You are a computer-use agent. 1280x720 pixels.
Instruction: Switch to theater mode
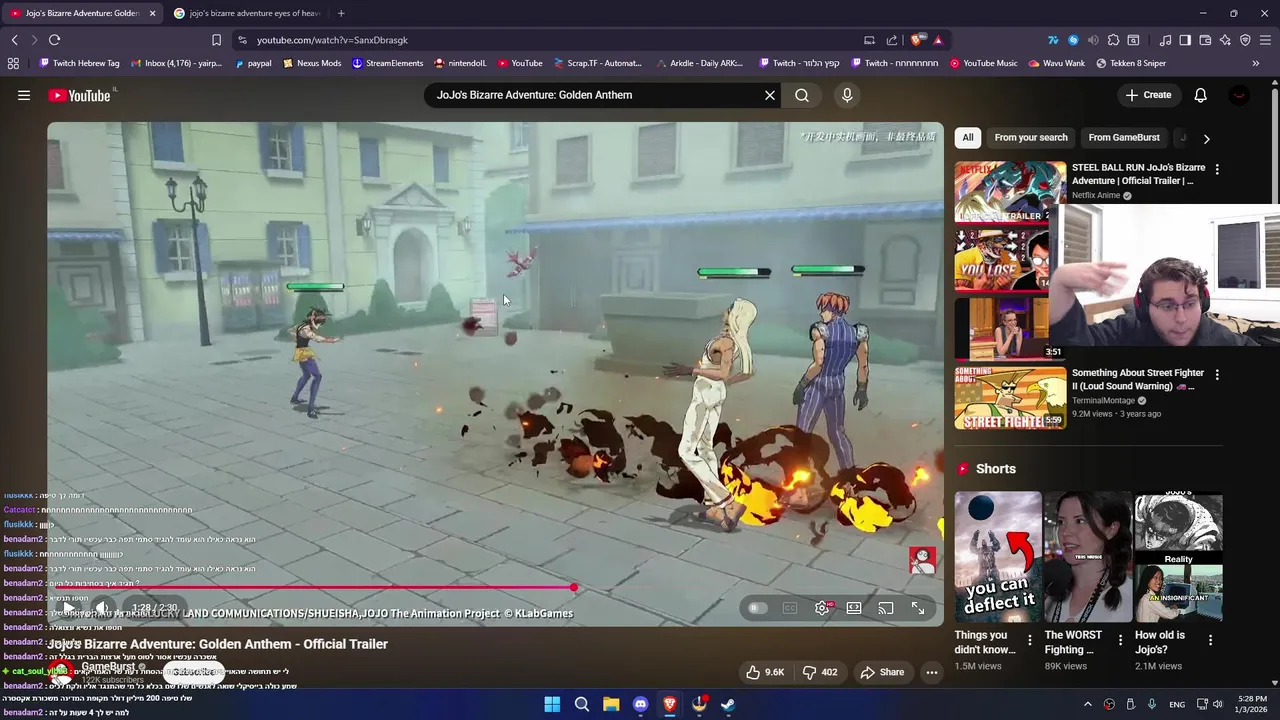click(854, 608)
